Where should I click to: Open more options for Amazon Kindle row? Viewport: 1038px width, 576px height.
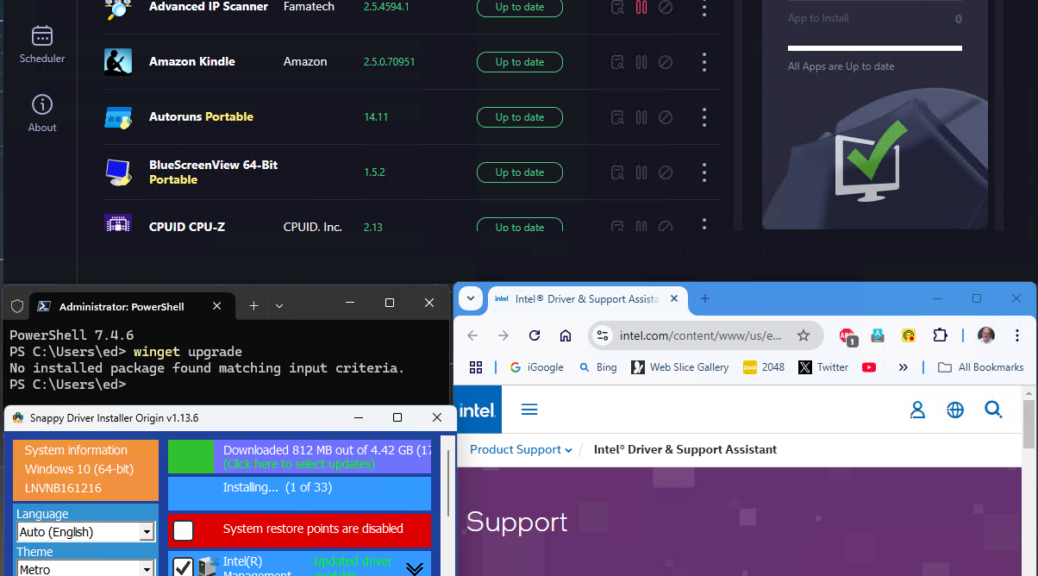tap(704, 62)
